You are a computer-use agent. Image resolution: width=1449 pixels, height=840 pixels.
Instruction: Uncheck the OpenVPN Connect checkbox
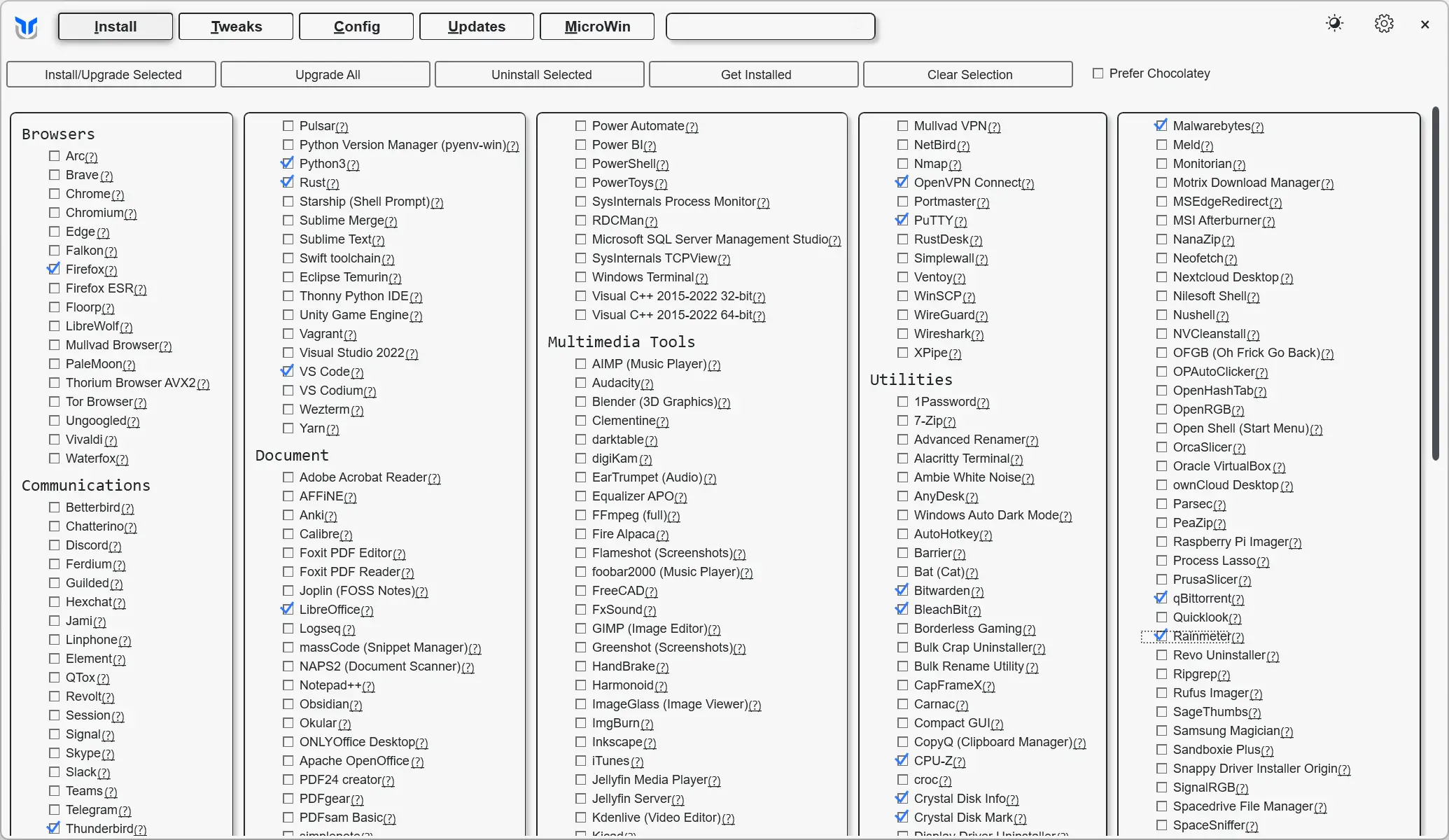coord(902,182)
